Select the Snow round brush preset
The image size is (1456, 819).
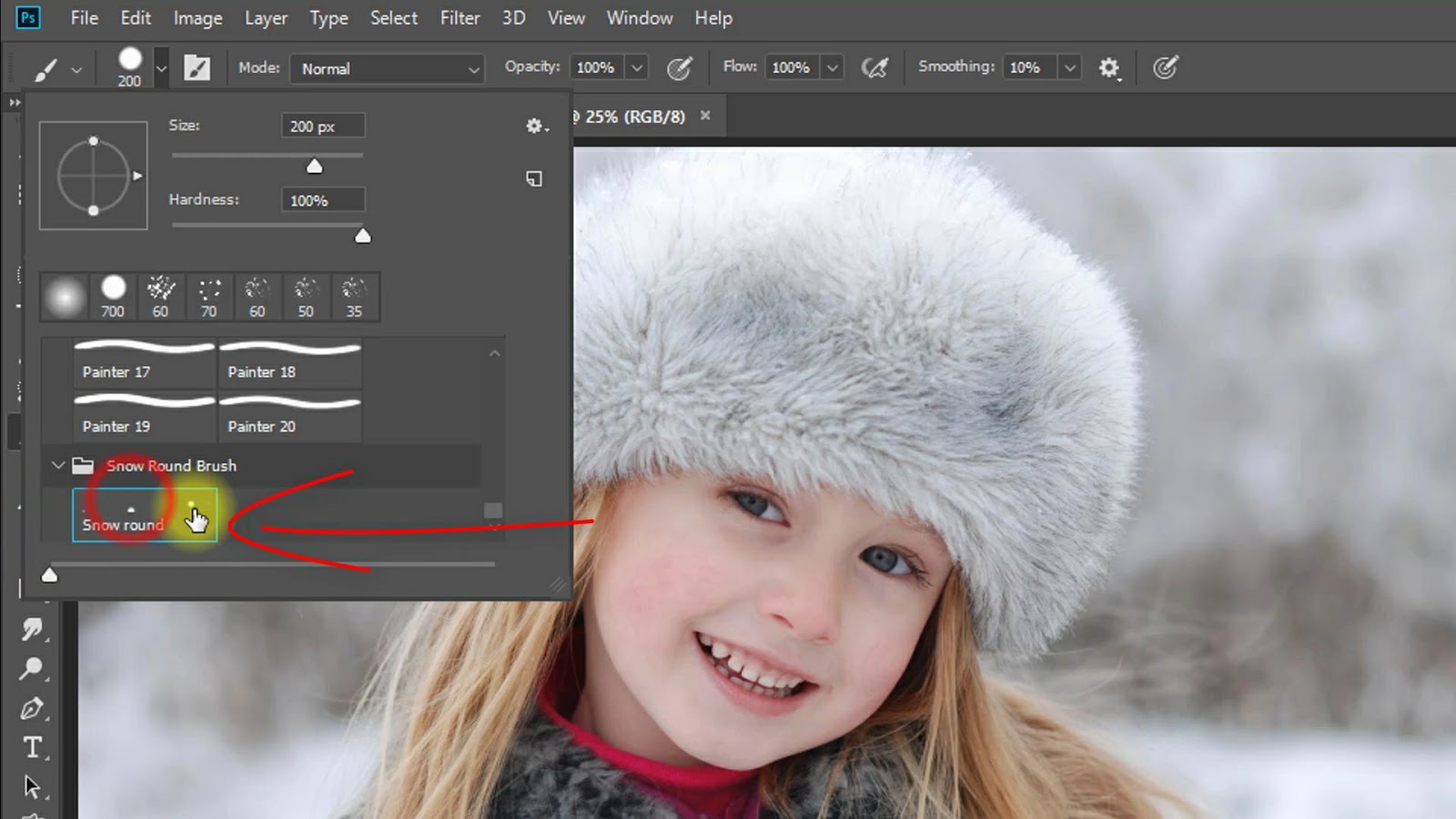(x=145, y=515)
